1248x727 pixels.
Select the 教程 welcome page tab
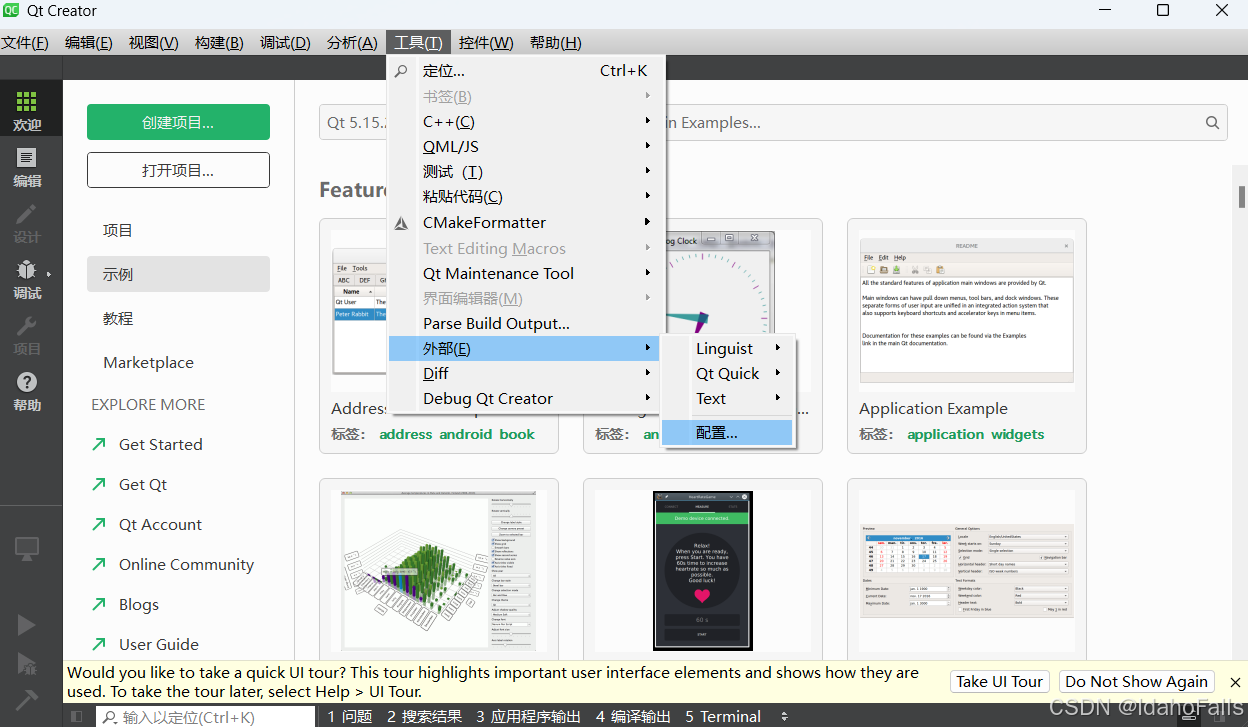pos(178,318)
